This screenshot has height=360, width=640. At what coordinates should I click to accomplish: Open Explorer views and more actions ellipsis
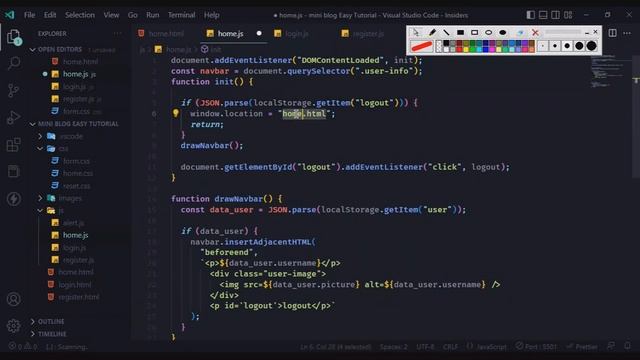coord(118,33)
